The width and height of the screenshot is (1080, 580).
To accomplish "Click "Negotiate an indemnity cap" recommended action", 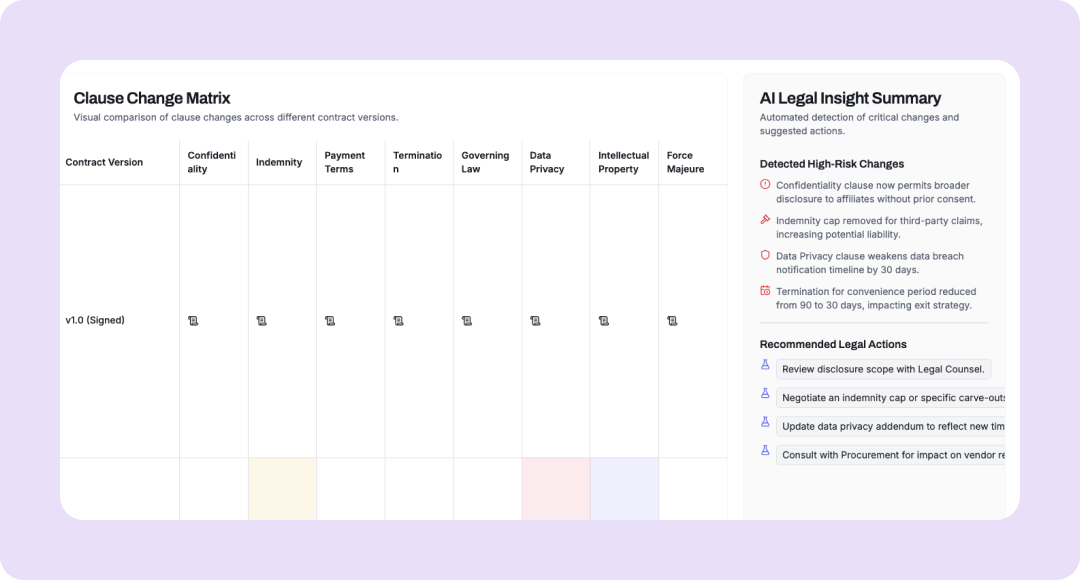I will [892, 397].
